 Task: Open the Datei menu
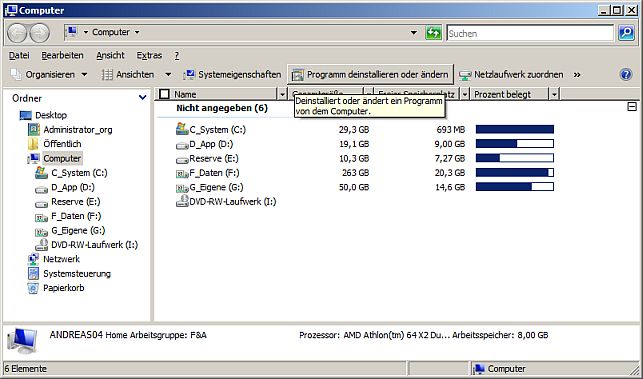19,55
